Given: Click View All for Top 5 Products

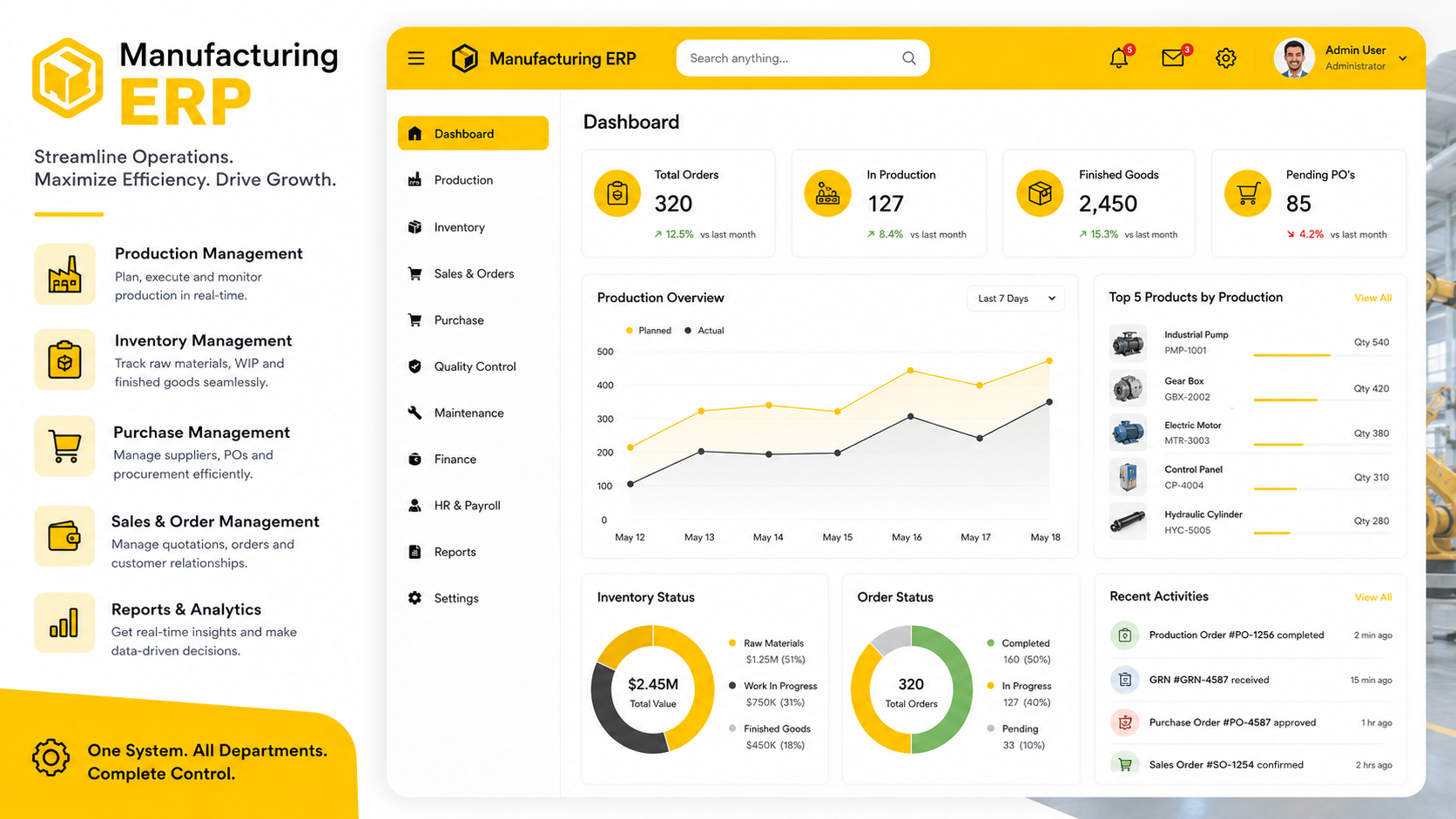Looking at the screenshot, I should click(x=1372, y=298).
